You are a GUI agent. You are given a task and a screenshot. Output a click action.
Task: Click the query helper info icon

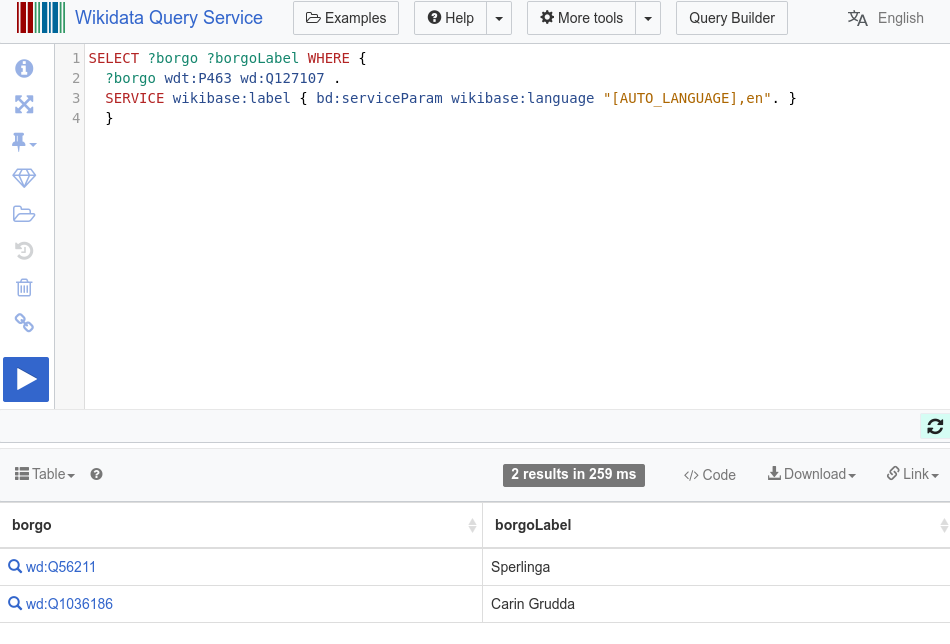24,68
